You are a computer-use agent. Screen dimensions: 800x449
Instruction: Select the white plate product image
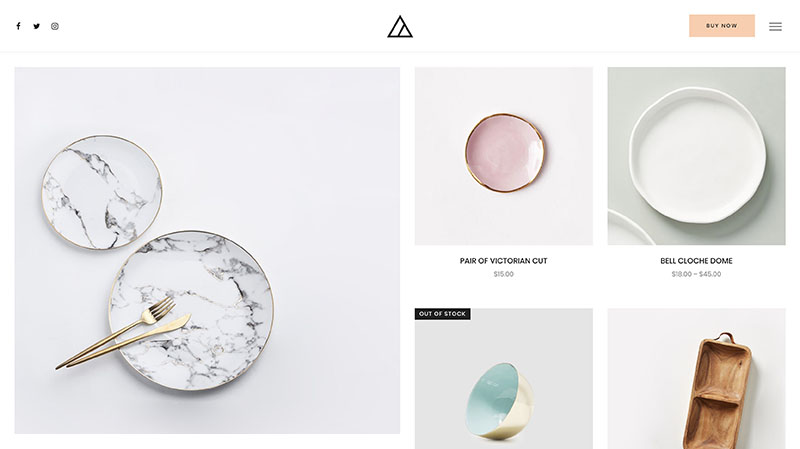[x=696, y=156]
